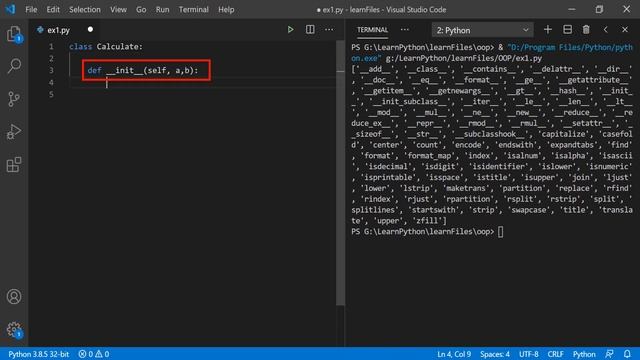Click line number 5 in gutter
Screen dimensions: 640x360
tap(51, 94)
